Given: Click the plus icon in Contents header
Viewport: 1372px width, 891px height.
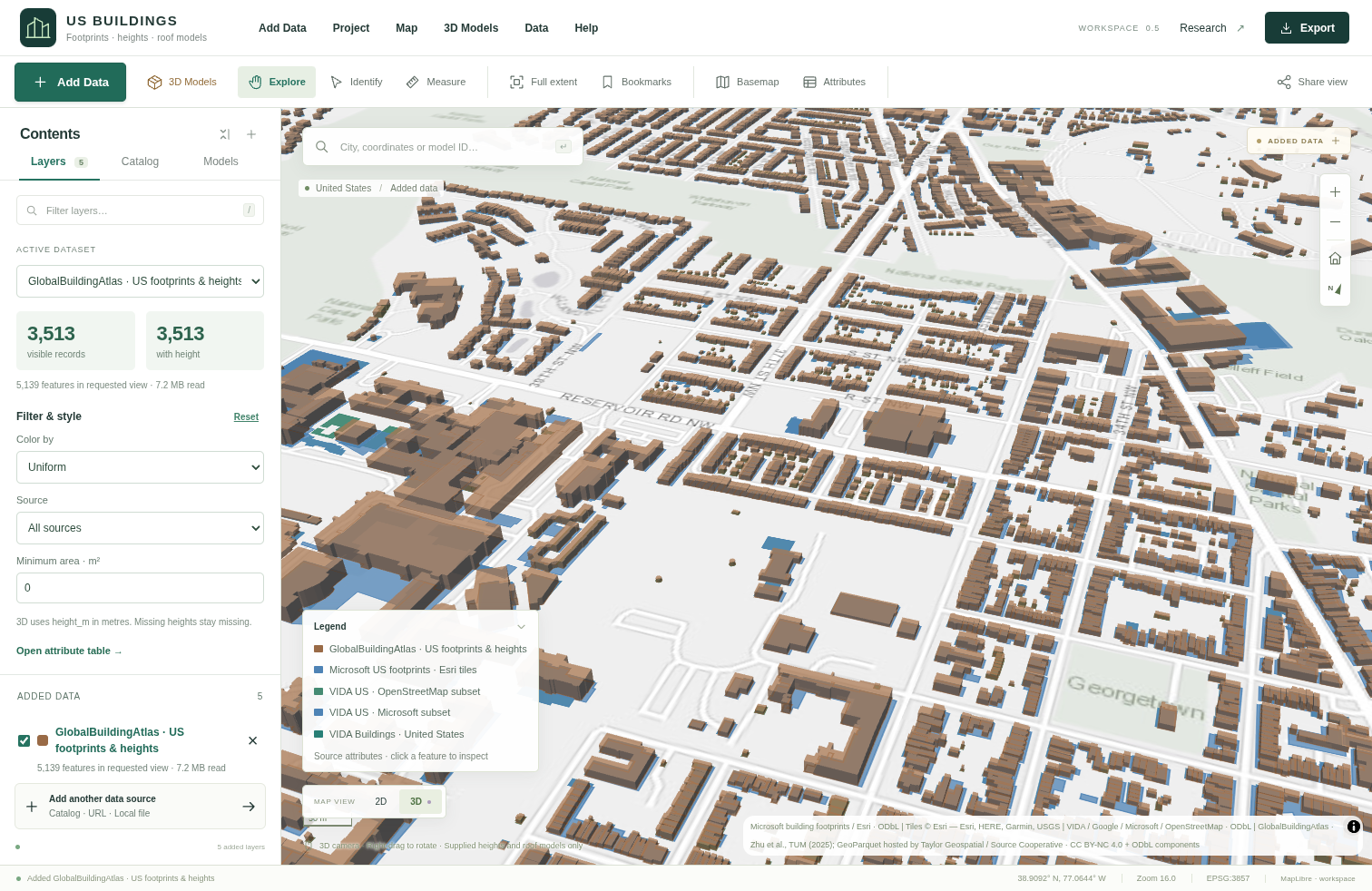Looking at the screenshot, I should click(x=251, y=134).
